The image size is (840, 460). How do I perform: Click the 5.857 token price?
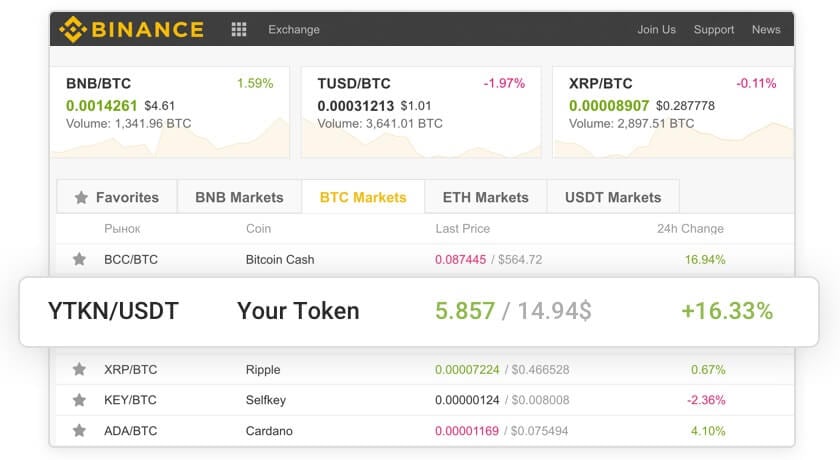(465, 311)
